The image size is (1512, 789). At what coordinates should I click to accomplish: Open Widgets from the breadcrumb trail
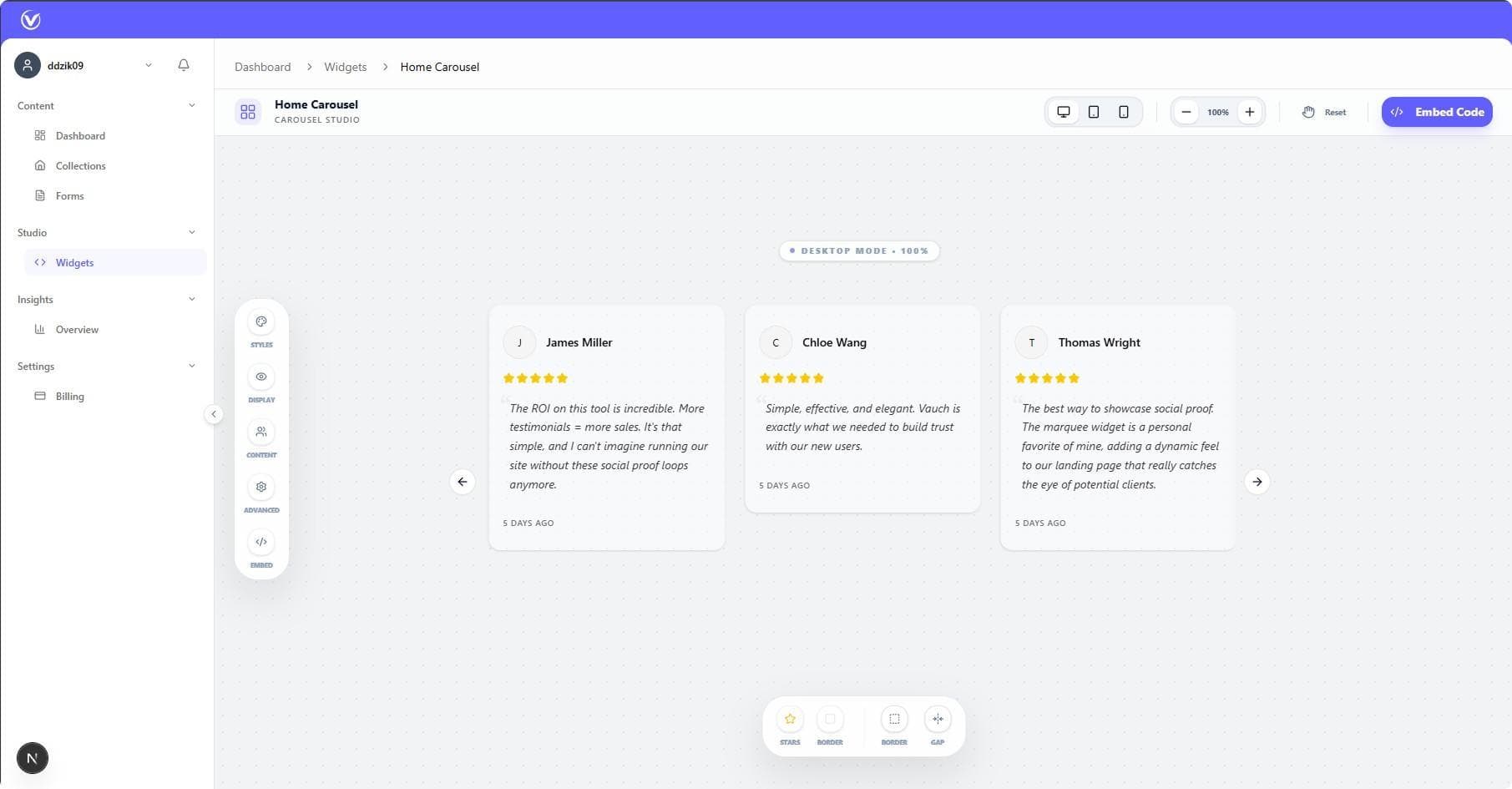[345, 67]
